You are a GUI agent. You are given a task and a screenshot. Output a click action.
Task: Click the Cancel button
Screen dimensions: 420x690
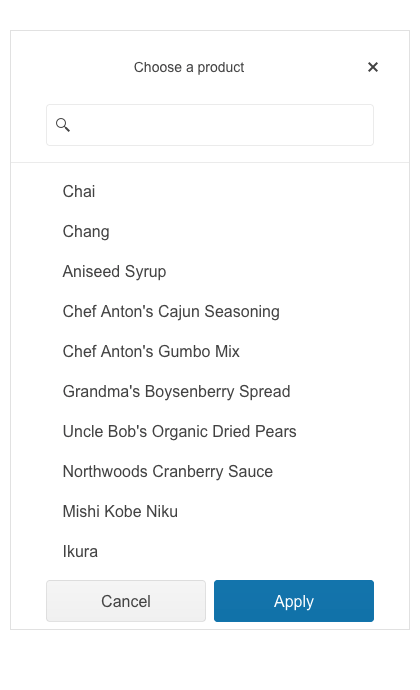pos(126,601)
